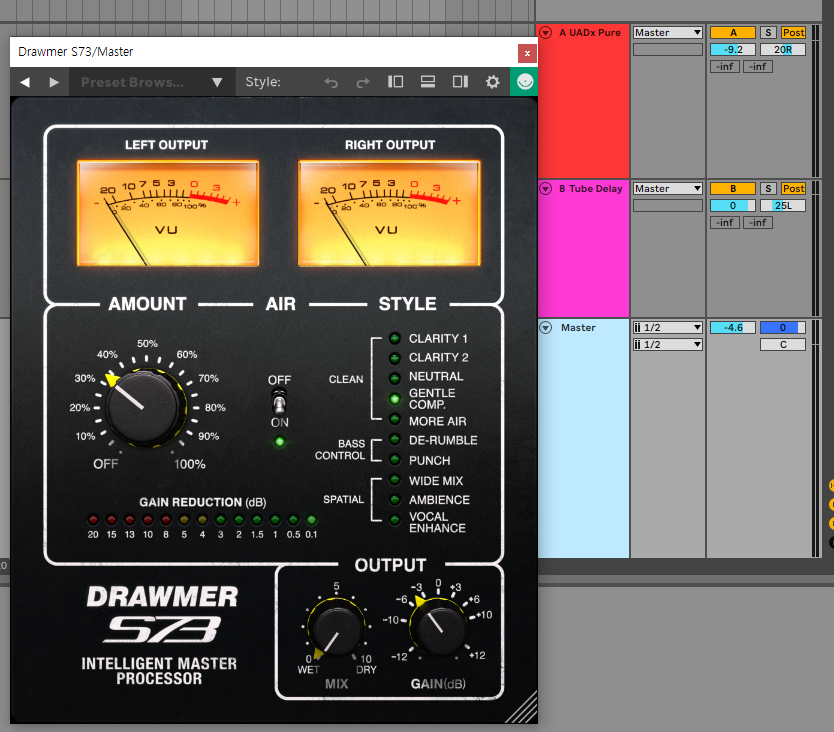The width and height of the screenshot is (834, 732).
Task: Click the A track first -inf send field
Action: [724, 66]
